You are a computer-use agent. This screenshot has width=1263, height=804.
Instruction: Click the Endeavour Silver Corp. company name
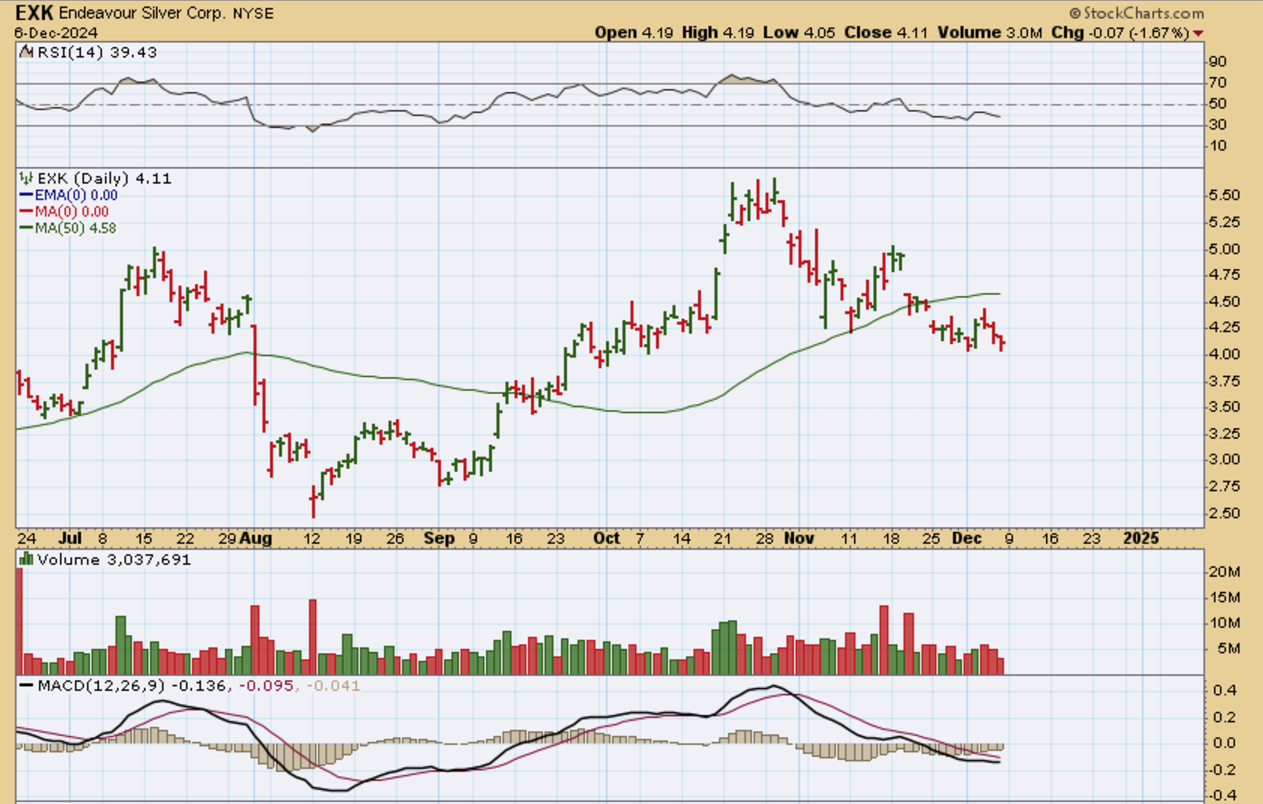143,14
